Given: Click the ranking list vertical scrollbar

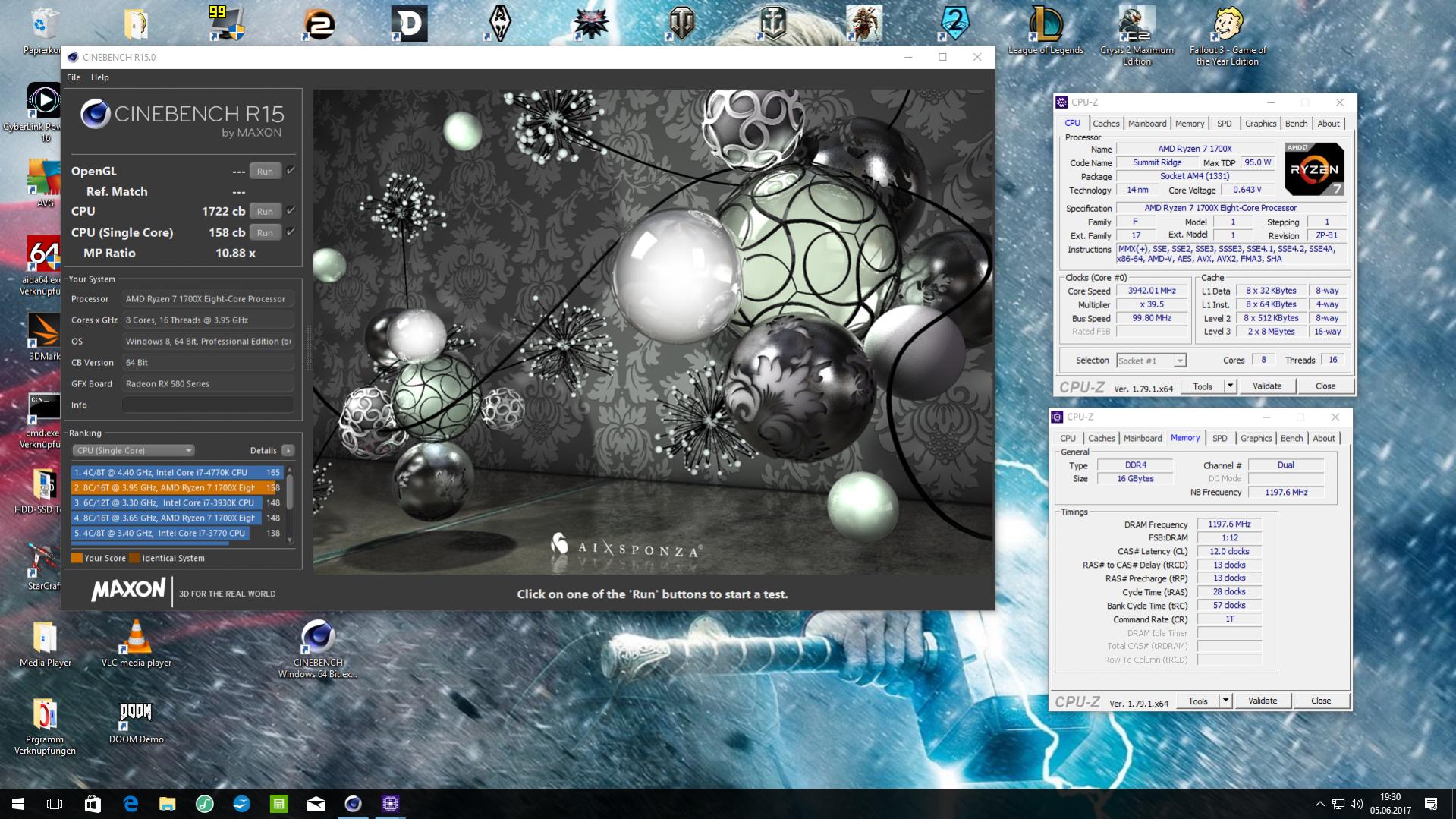Looking at the screenshot, I should [289, 503].
